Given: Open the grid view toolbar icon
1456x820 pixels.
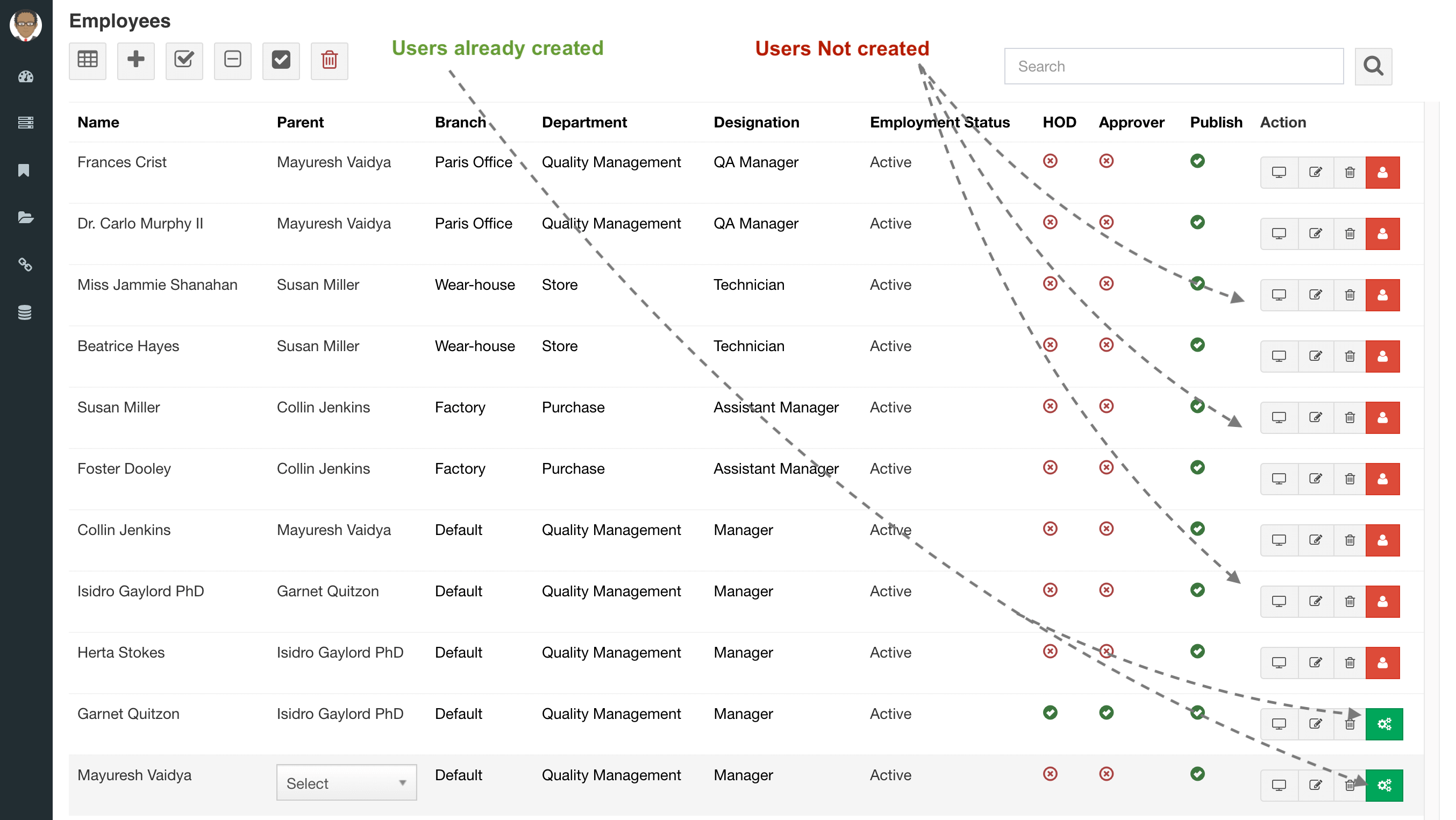Looking at the screenshot, I should [88, 60].
